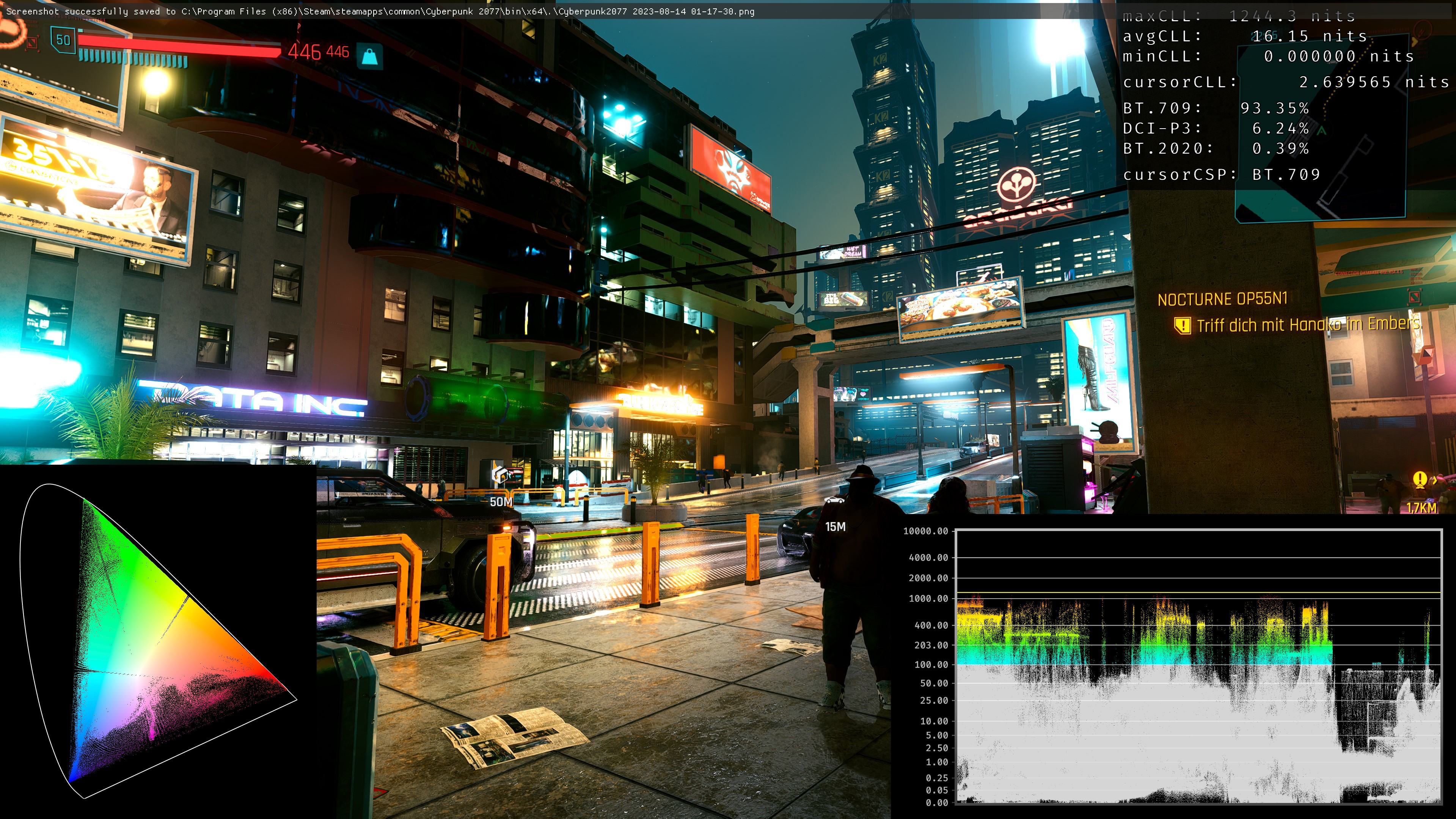The image size is (1456, 819).
Task: Click the 203.00 waveform axis label
Action: (931, 645)
